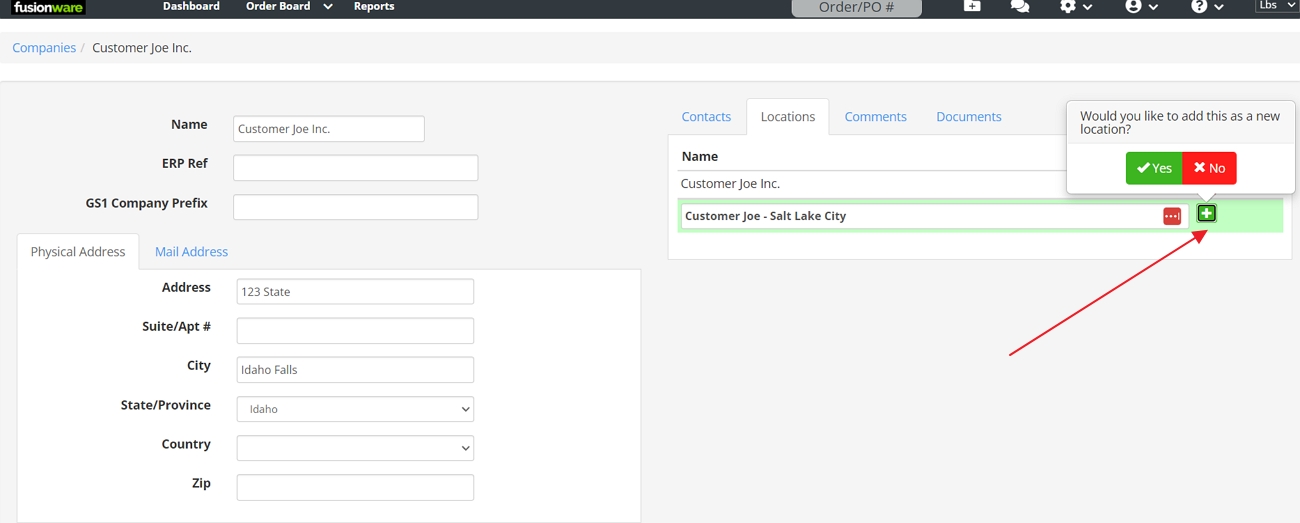Open the help question-mark menu
The width and height of the screenshot is (1300, 523).
click(x=1207, y=7)
